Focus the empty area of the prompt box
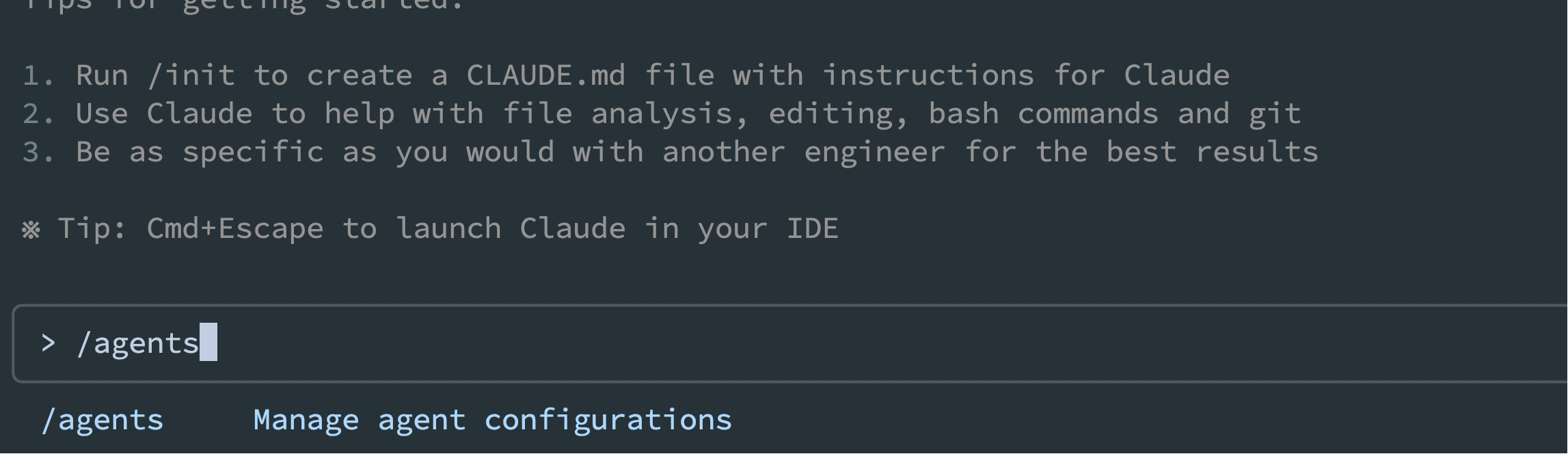 (x=820, y=343)
